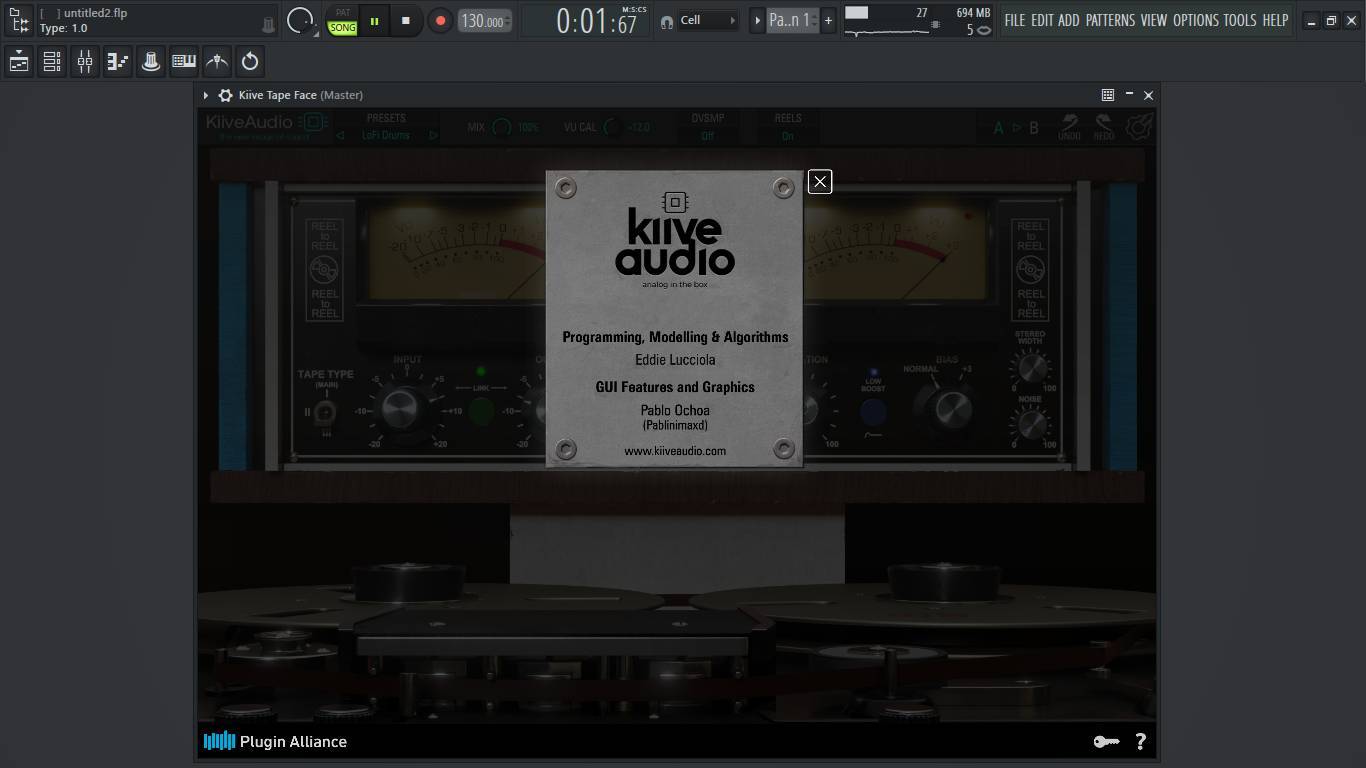Open the plugin settings gear icon
This screenshot has height=768, width=1366.
click(x=1139, y=127)
